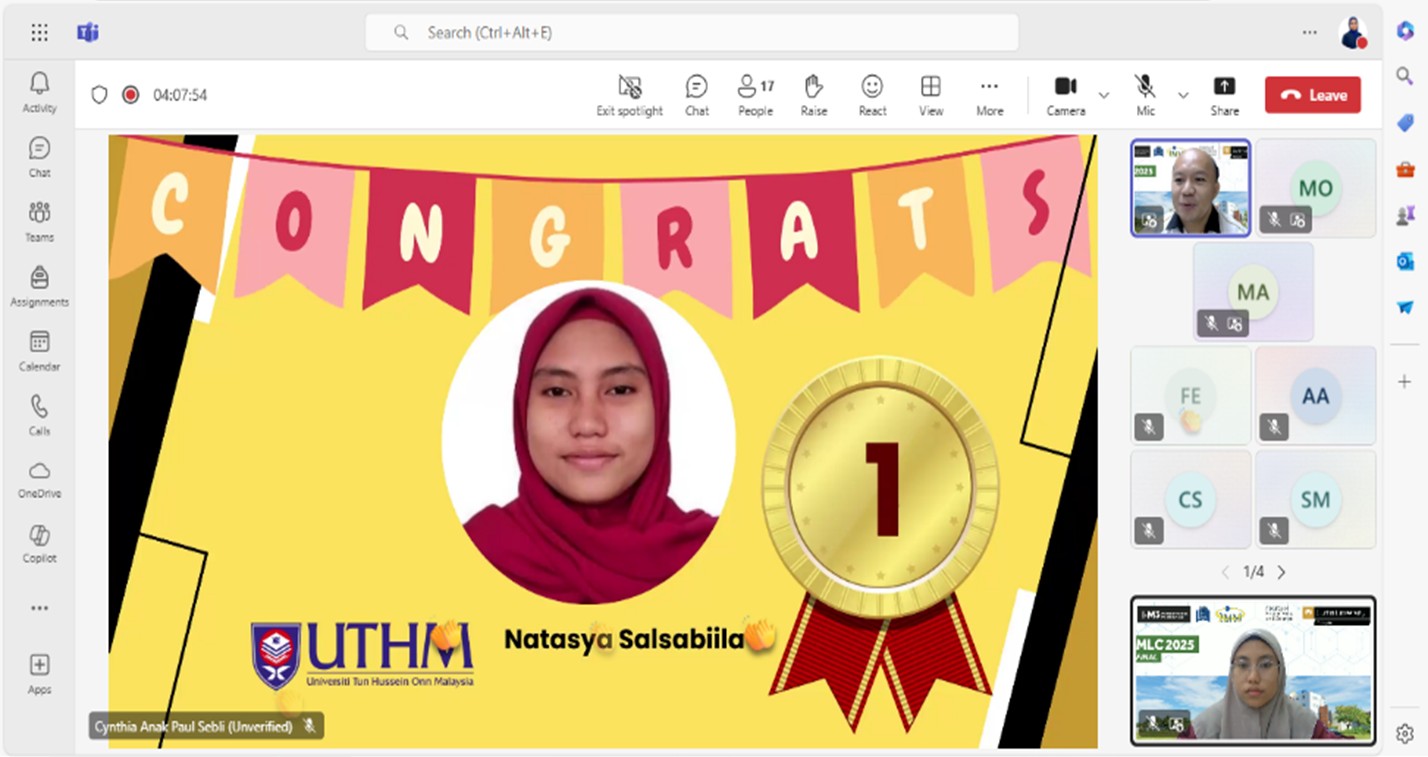Image resolution: width=1428 pixels, height=757 pixels.
Task: Open Copilot in the sidebar
Action: (39, 543)
